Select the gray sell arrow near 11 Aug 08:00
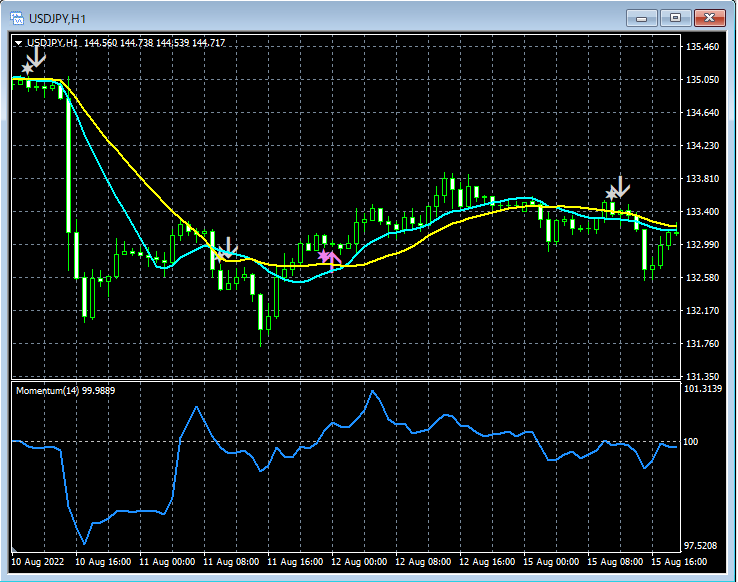This screenshot has height=582, width=738. pyautogui.click(x=228, y=247)
